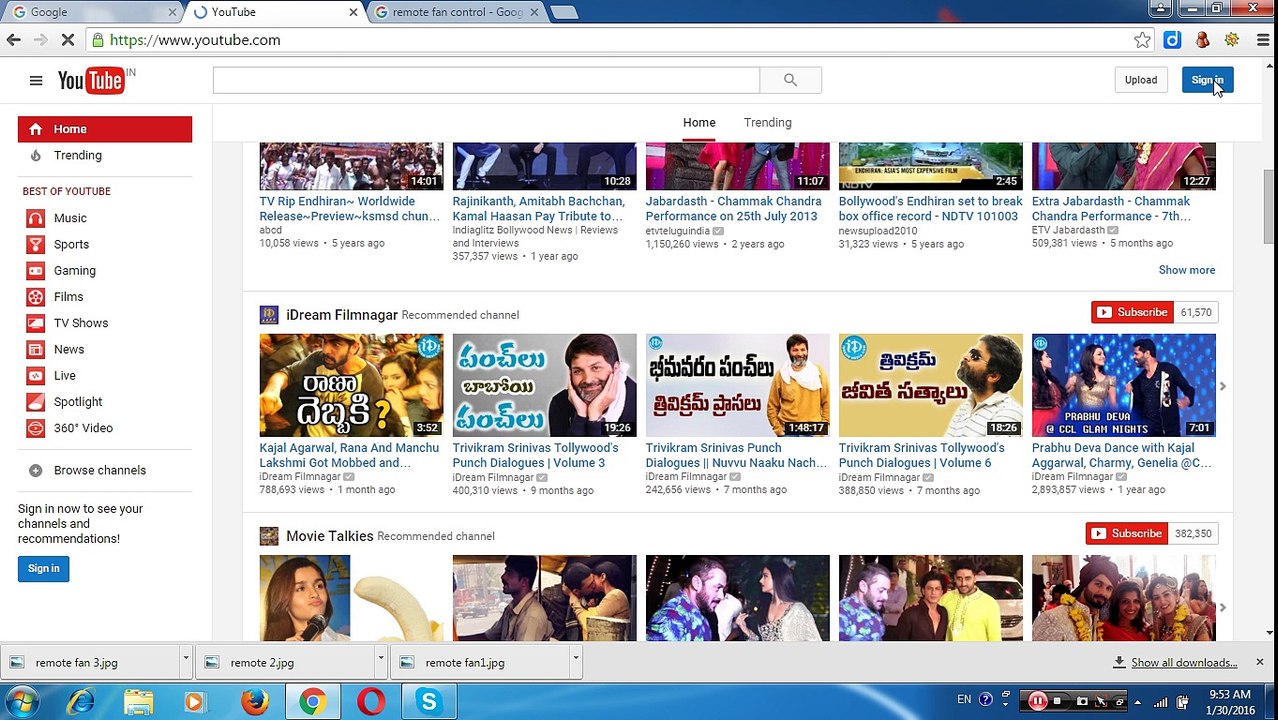
Task: Launch Opera from the taskbar
Action: pyautogui.click(x=371, y=702)
